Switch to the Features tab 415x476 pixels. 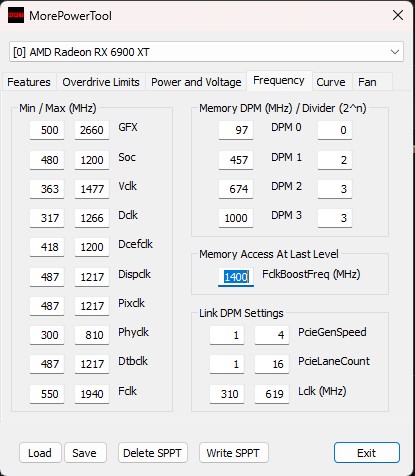[29, 82]
